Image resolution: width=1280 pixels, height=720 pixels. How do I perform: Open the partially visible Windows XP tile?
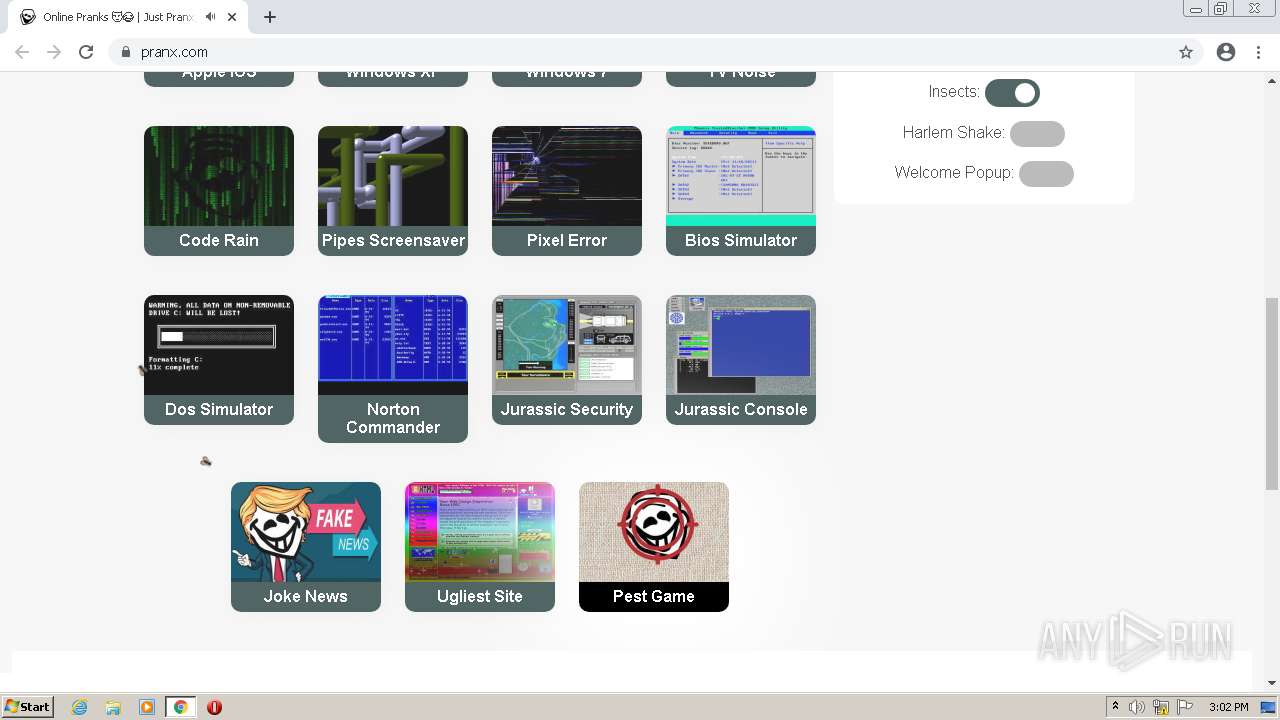(393, 79)
